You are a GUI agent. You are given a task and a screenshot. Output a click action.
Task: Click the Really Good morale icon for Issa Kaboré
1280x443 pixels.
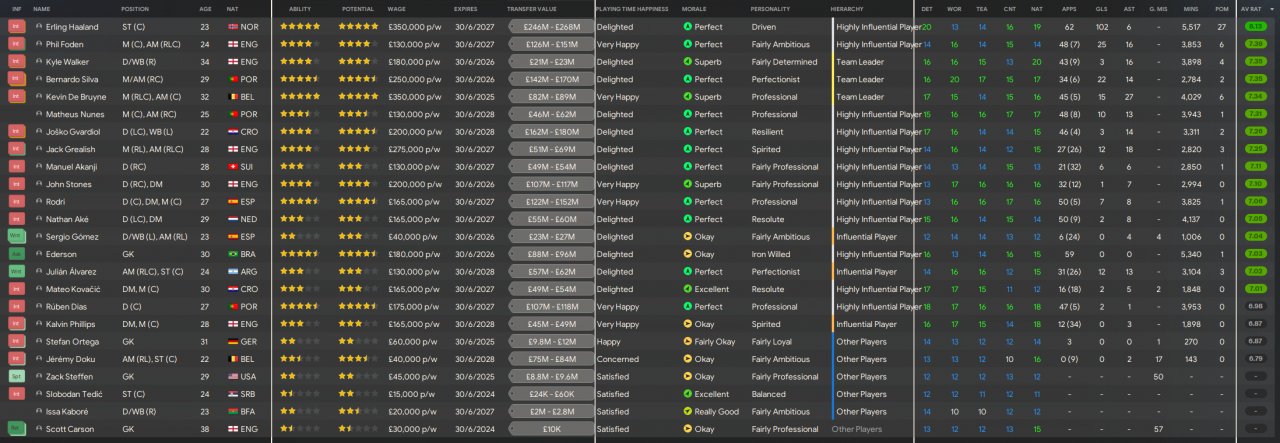click(x=687, y=412)
